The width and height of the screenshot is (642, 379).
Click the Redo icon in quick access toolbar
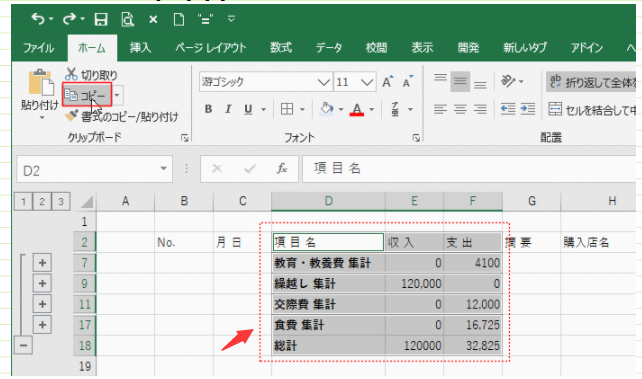point(69,19)
